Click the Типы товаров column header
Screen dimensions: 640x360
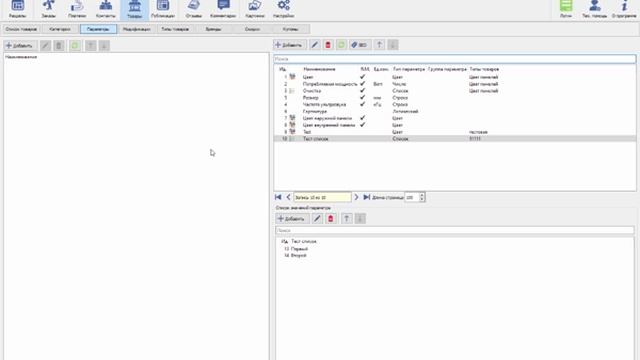pyautogui.click(x=484, y=69)
